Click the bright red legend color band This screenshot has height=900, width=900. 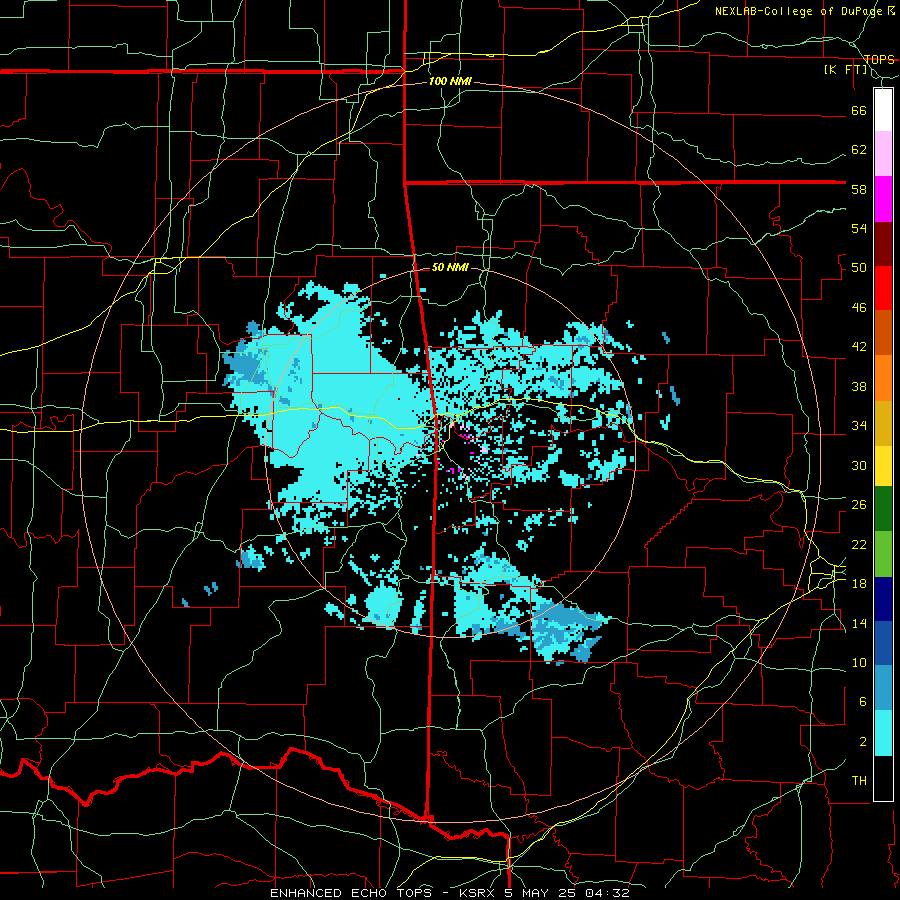(883, 288)
